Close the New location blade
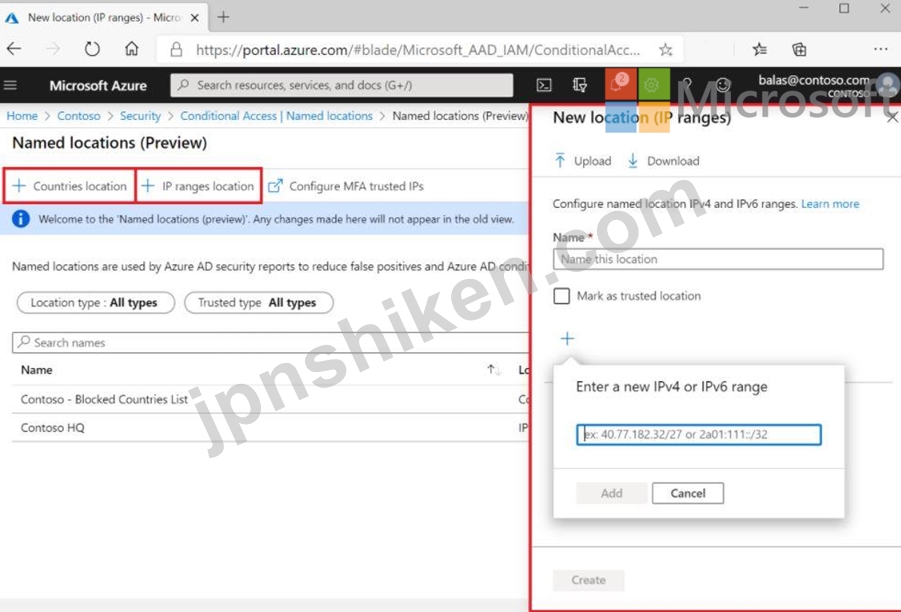 (x=892, y=118)
